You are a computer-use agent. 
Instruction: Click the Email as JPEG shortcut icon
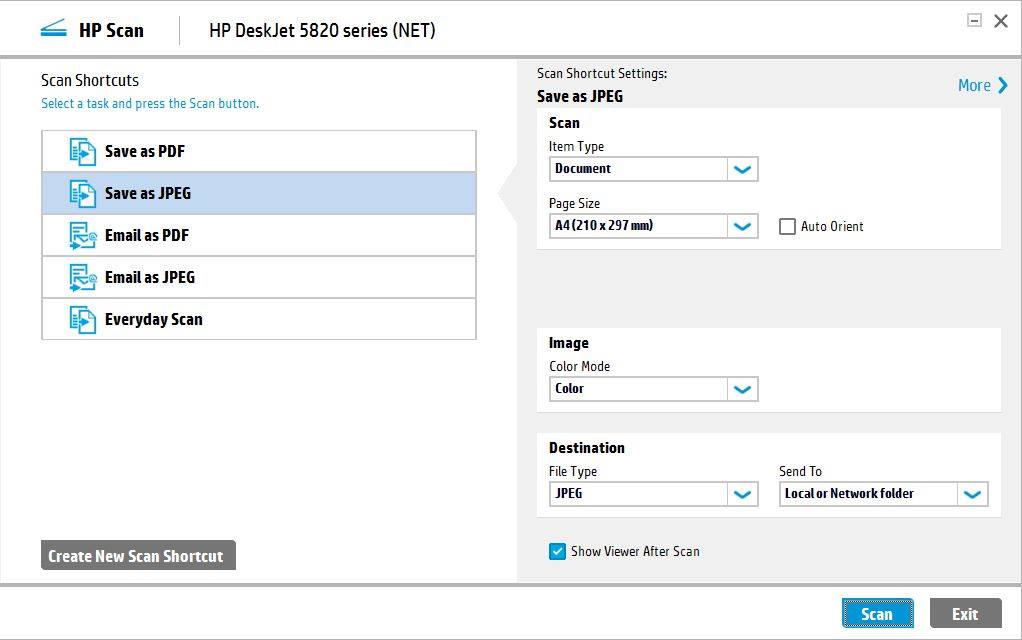pos(83,278)
